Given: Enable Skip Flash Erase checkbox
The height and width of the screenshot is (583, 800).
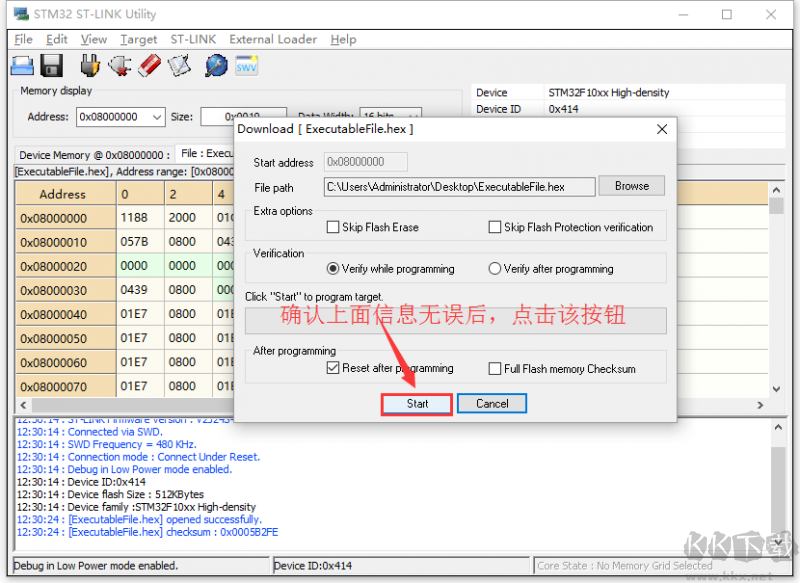Looking at the screenshot, I should click(x=334, y=228).
